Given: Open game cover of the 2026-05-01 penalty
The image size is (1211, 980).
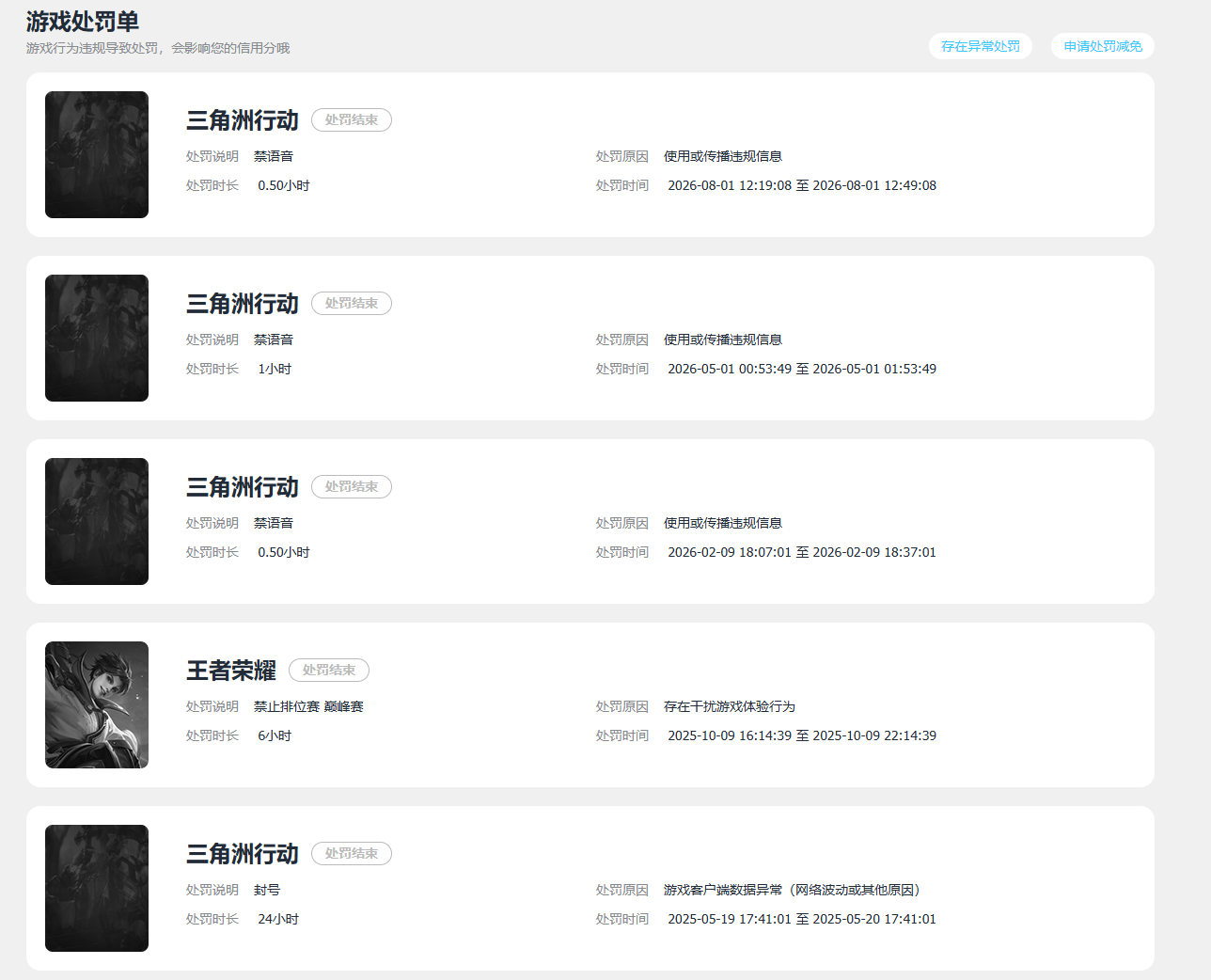Looking at the screenshot, I should coord(97,338).
